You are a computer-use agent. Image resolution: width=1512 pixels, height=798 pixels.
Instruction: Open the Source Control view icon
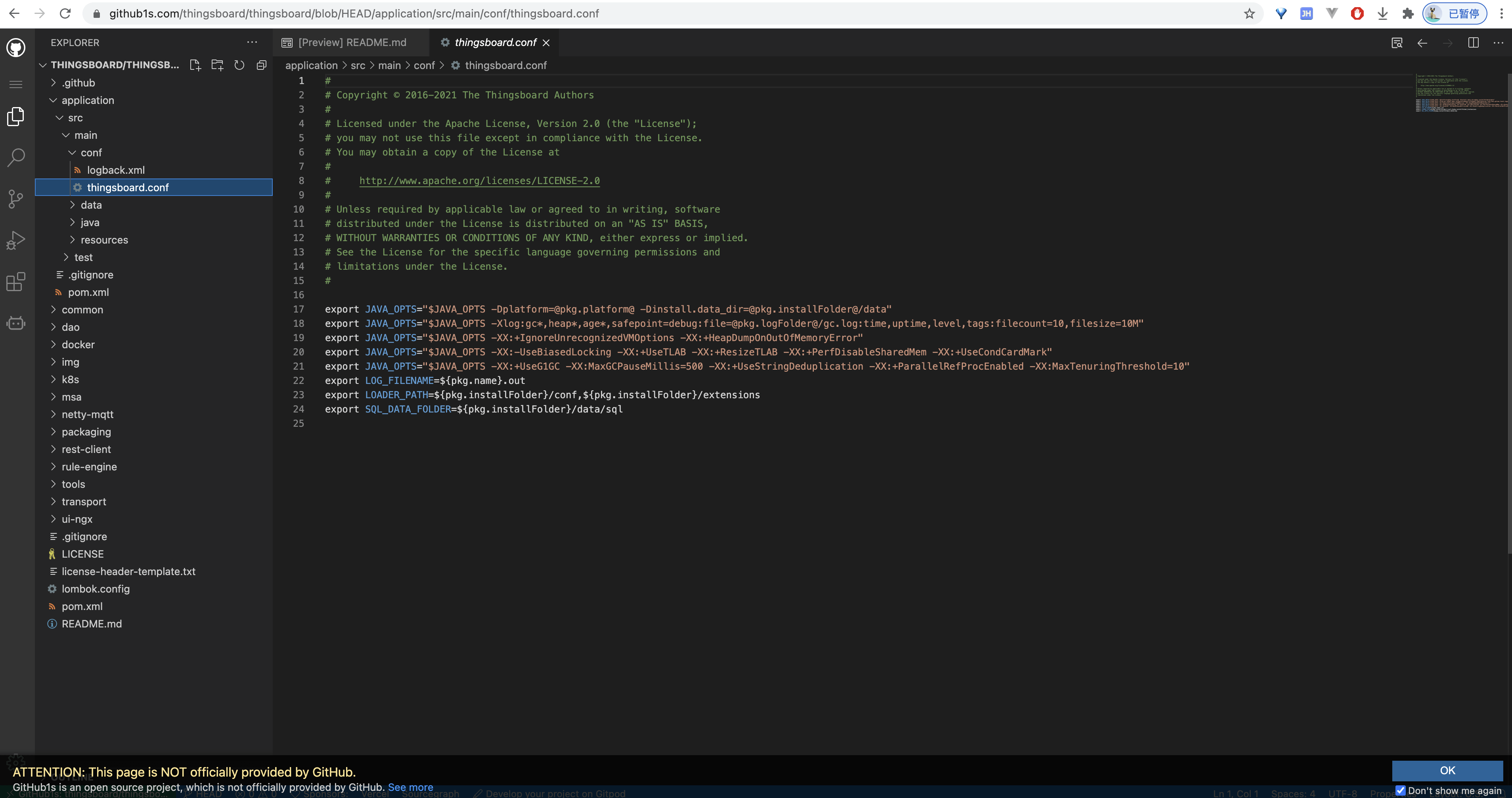(x=16, y=199)
